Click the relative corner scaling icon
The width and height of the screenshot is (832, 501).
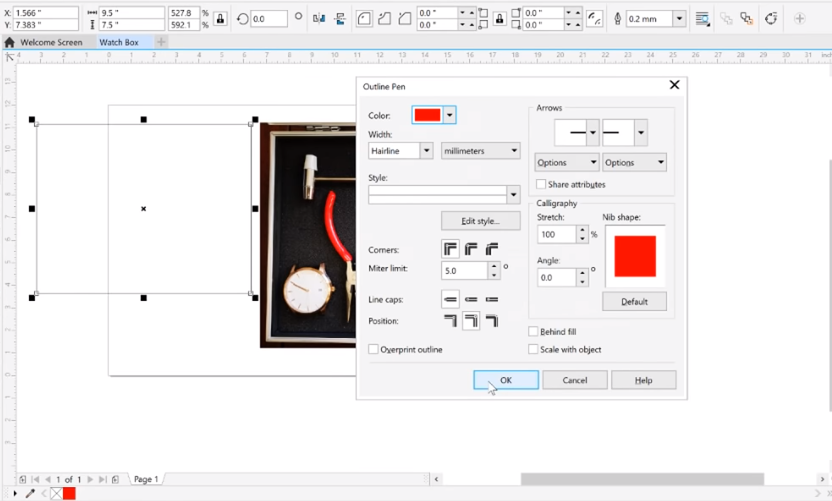point(595,19)
